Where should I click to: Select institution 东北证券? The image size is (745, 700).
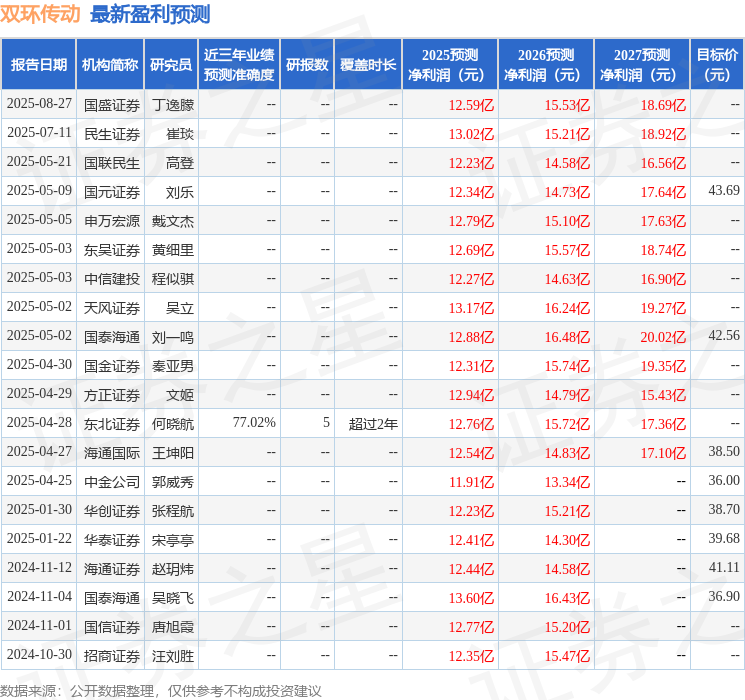(x=112, y=424)
